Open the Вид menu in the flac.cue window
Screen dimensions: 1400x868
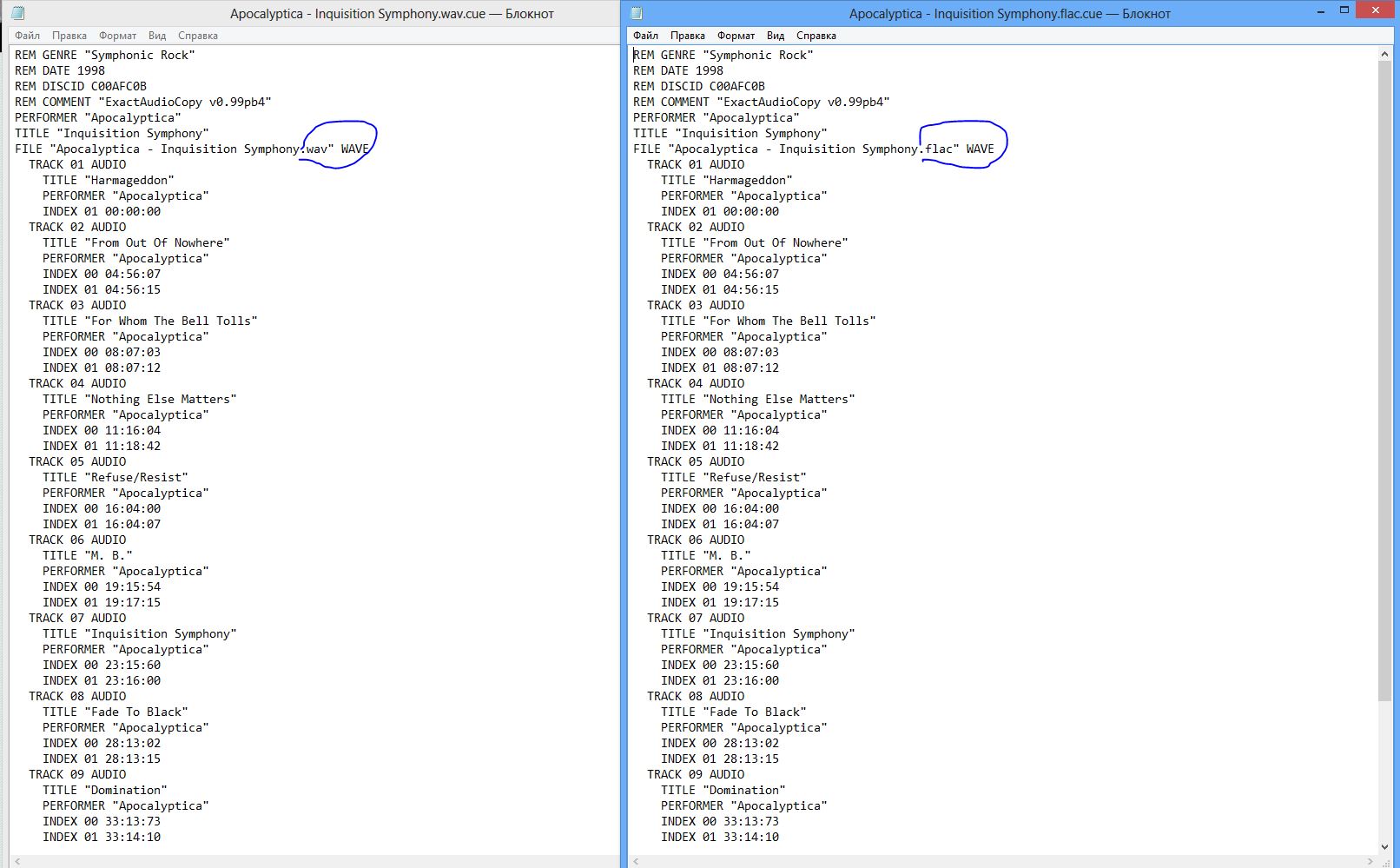tap(776, 36)
